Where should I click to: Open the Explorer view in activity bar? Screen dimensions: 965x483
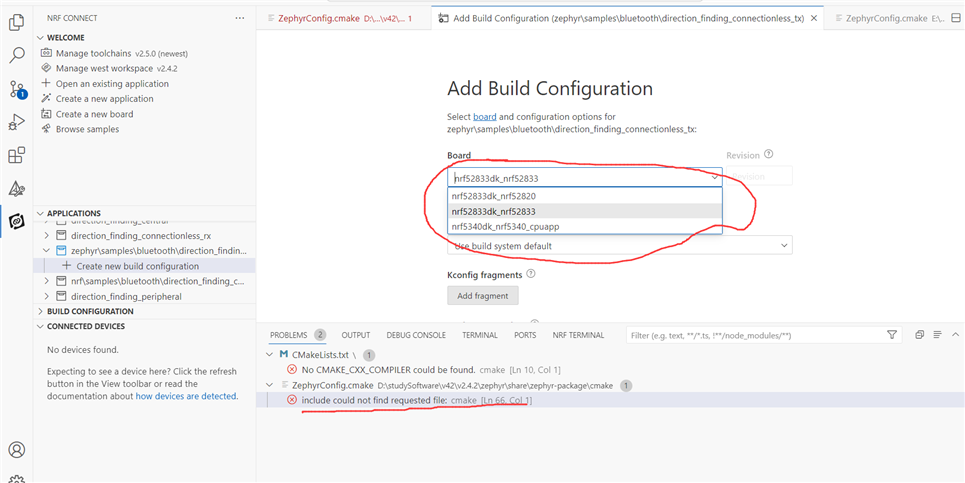(17, 23)
